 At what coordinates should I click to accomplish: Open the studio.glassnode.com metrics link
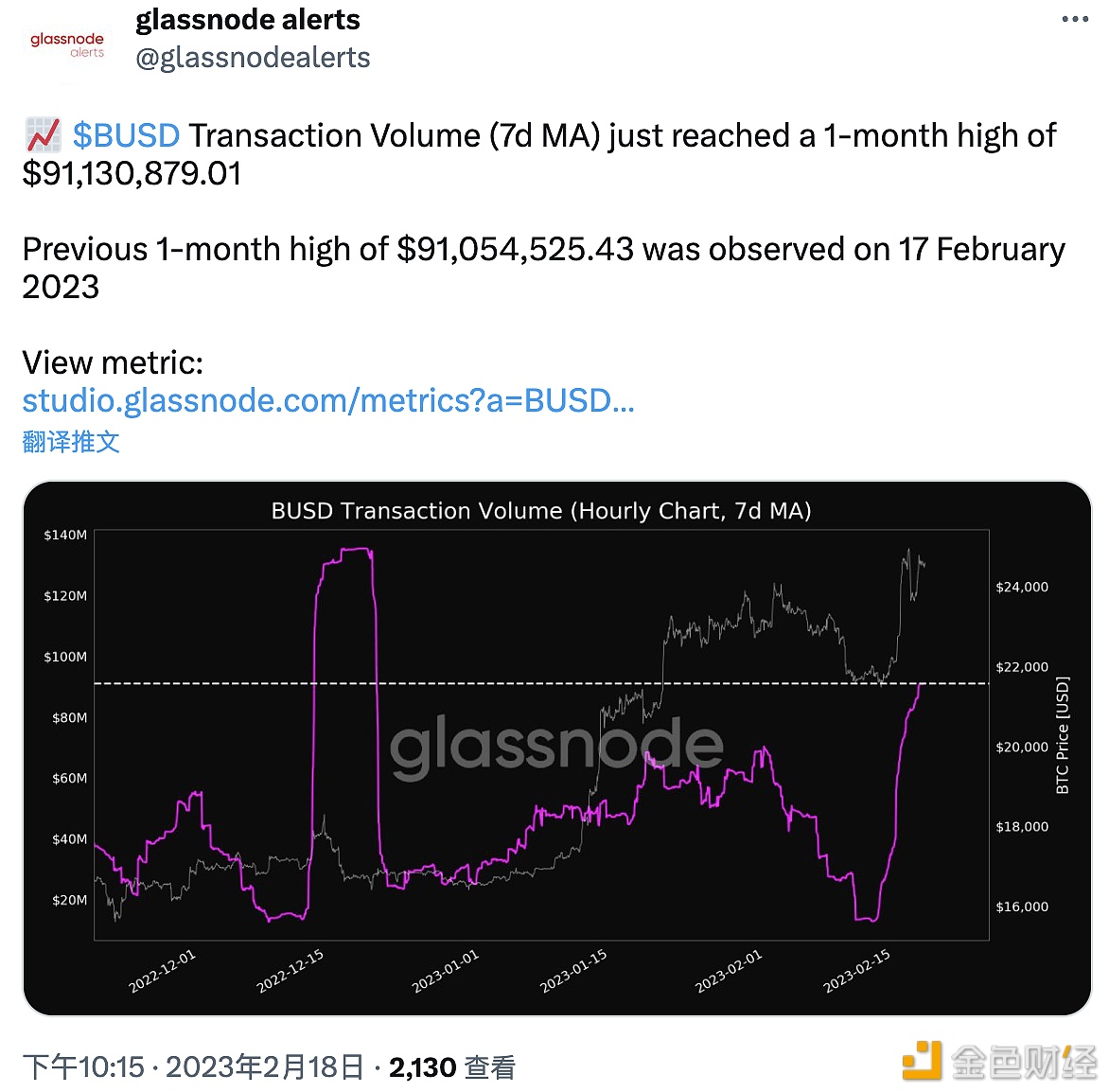[x=327, y=400]
